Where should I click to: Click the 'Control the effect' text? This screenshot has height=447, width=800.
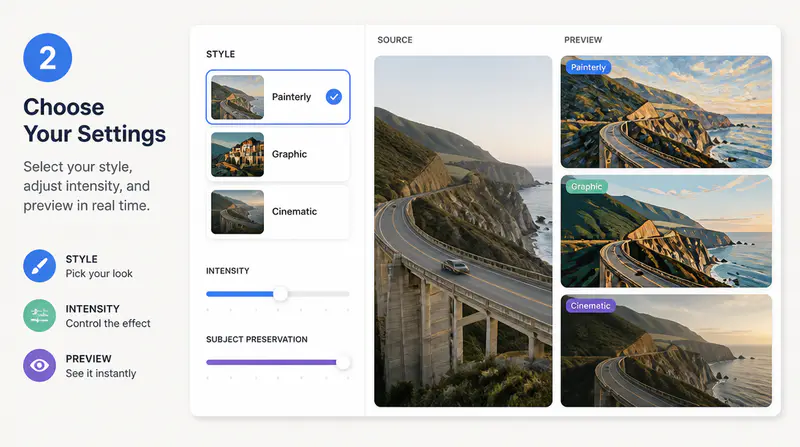pos(108,324)
